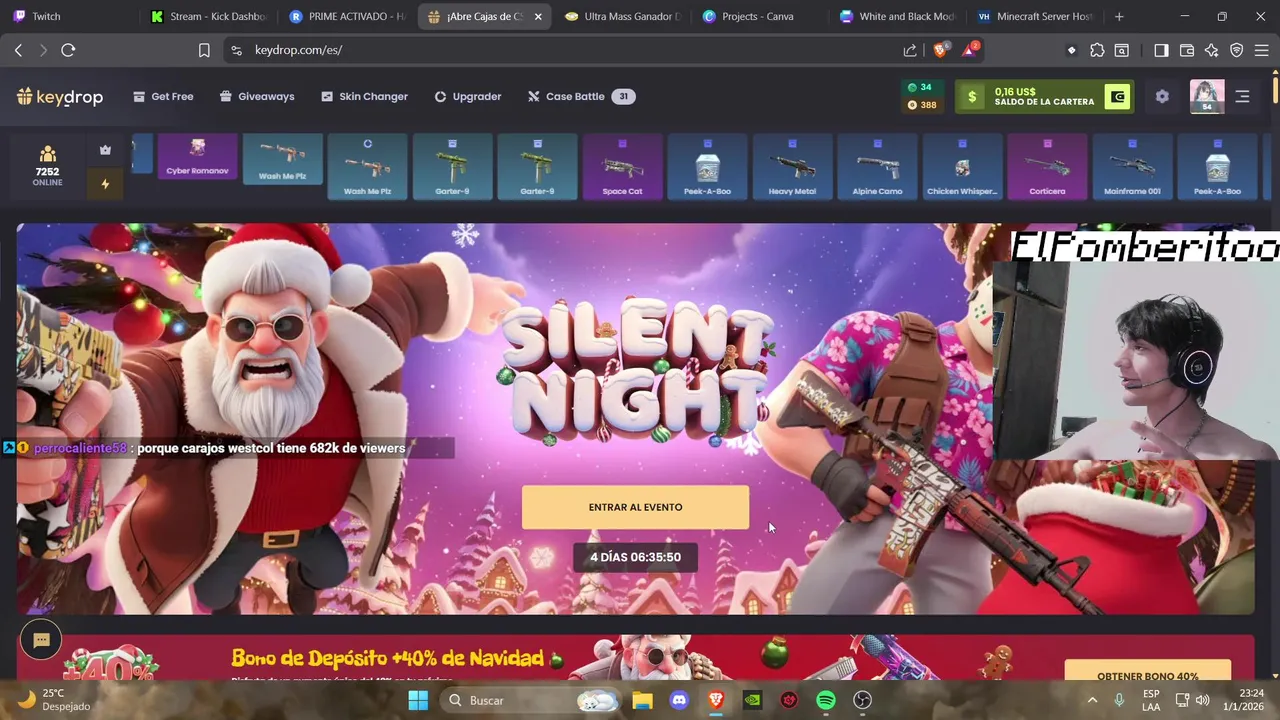Reload the current page
Viewport: 1280px width, 720px height.
[x=68, y=50]
